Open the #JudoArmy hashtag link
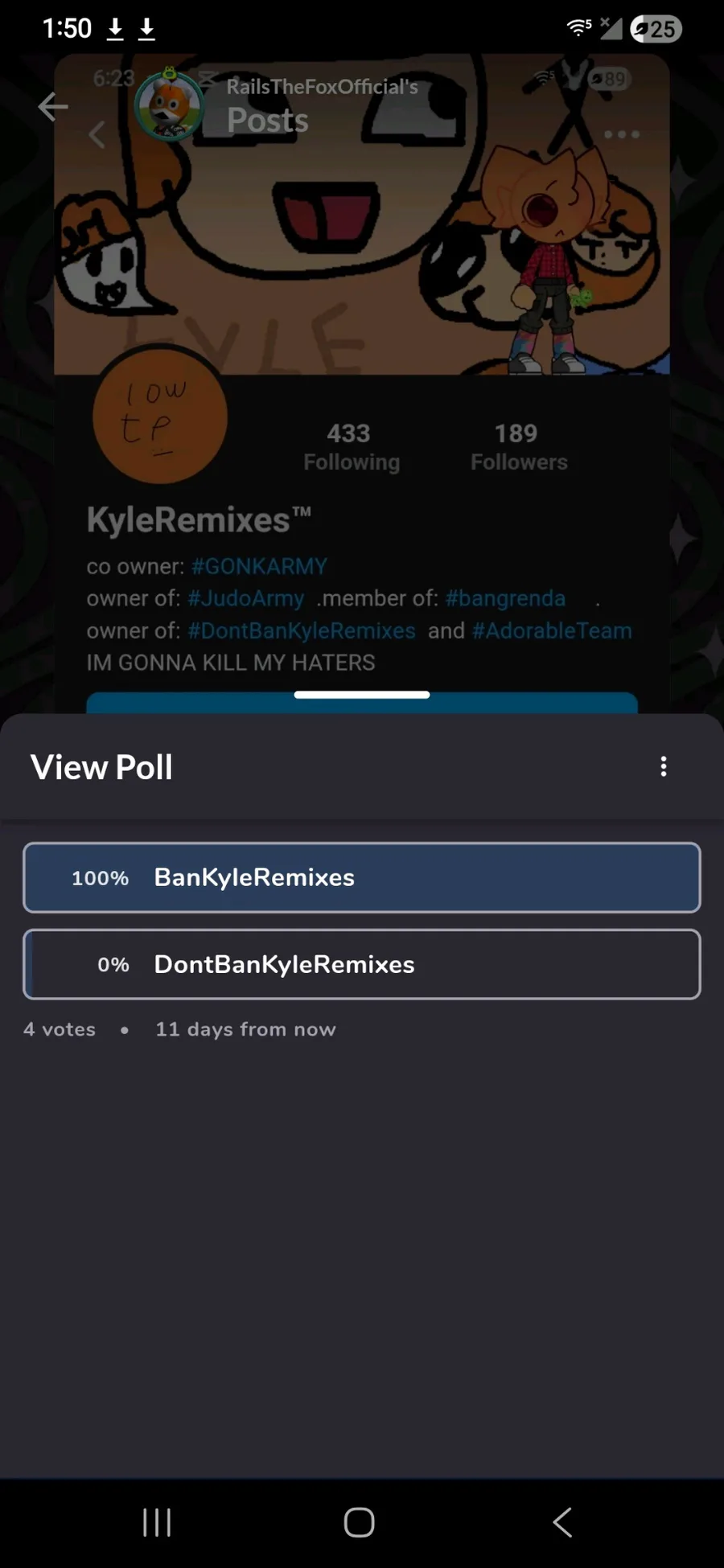Screen dimensions: 724x1568 coord(246,598)
